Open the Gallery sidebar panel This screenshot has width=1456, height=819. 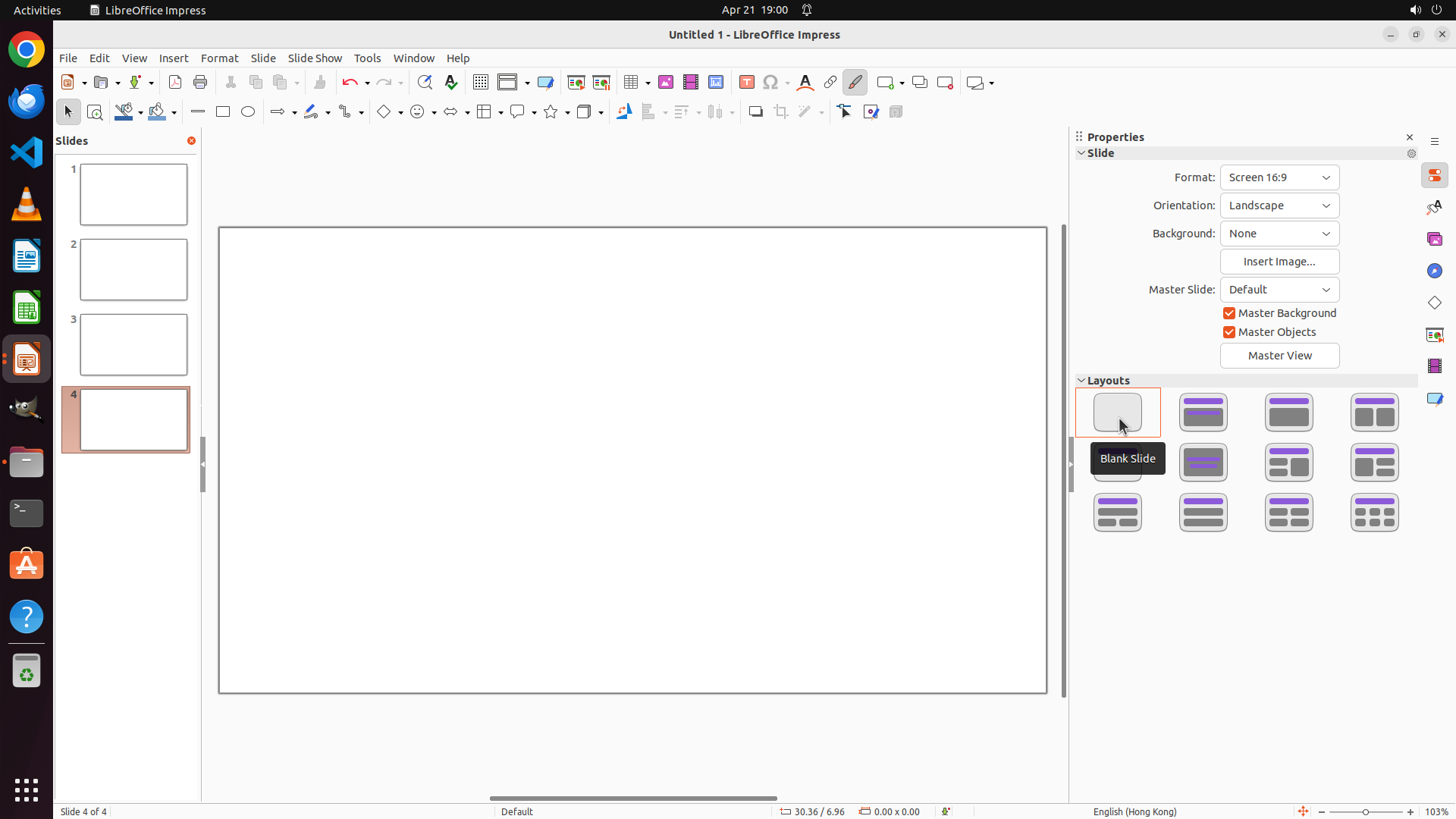pos(1435,240)
